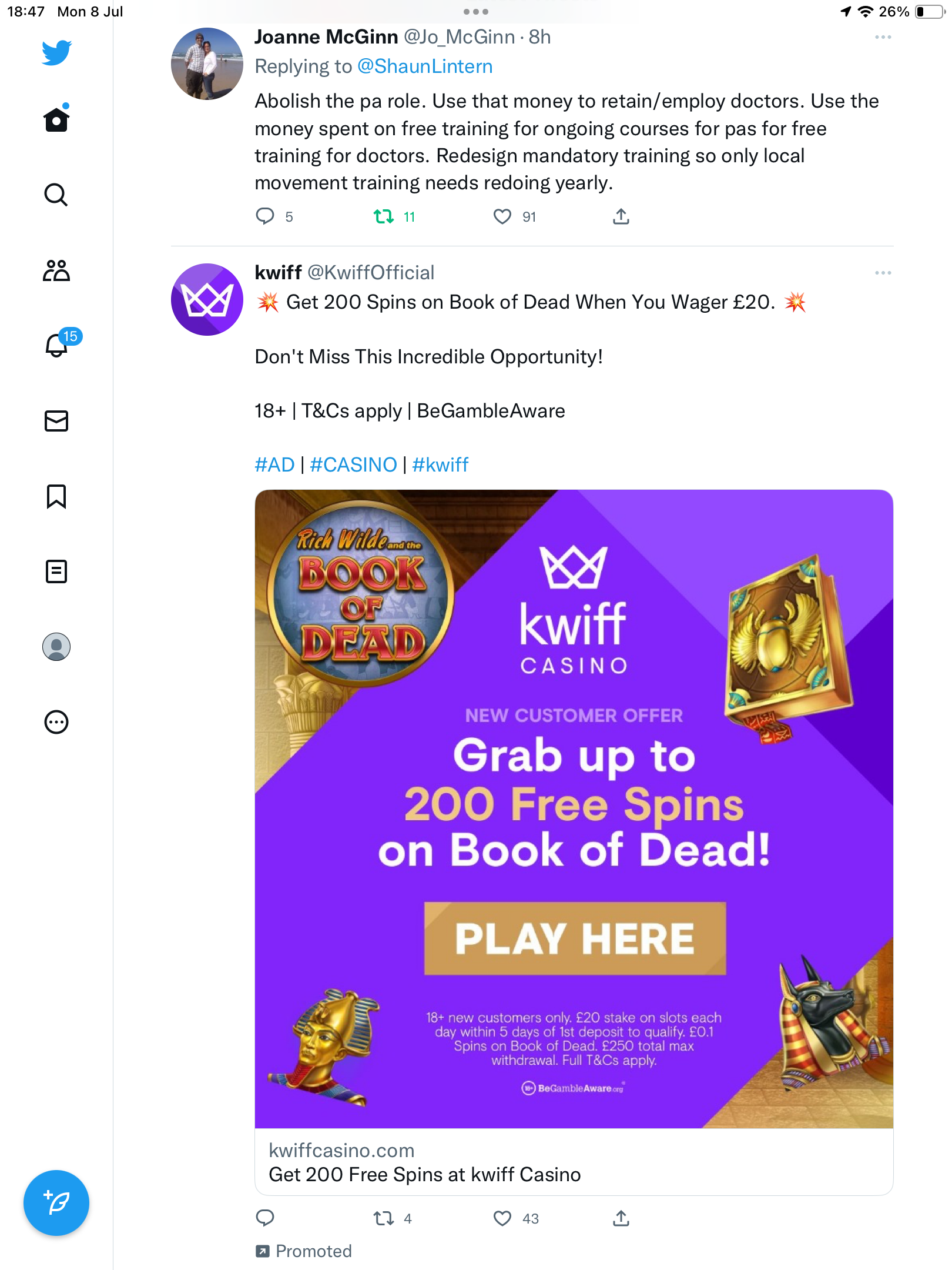952x1270 pixels.
Task: Tap the compose new tweet button
Action: click(56, 1203)
